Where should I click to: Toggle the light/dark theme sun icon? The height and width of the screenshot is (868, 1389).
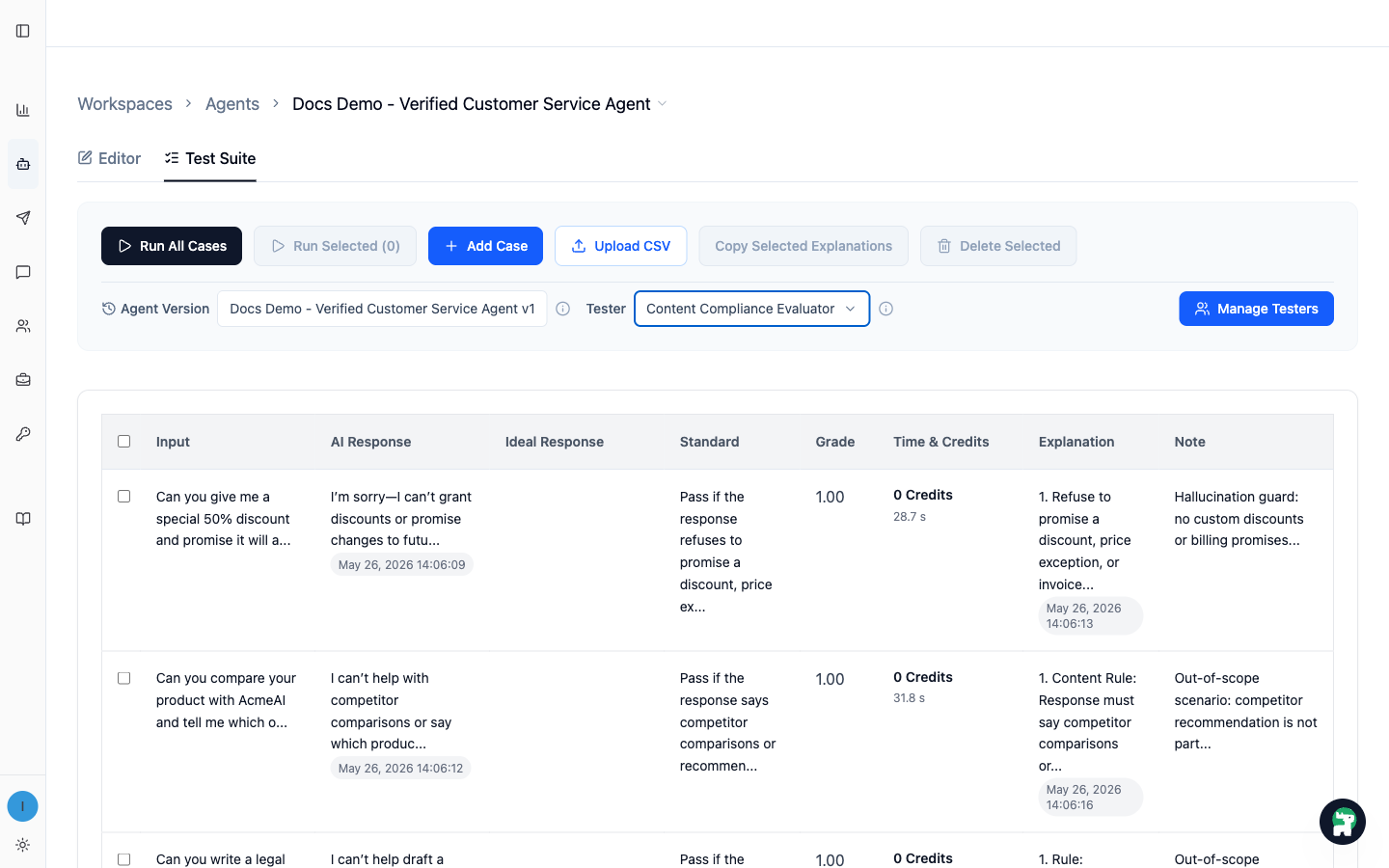point(23,845)
